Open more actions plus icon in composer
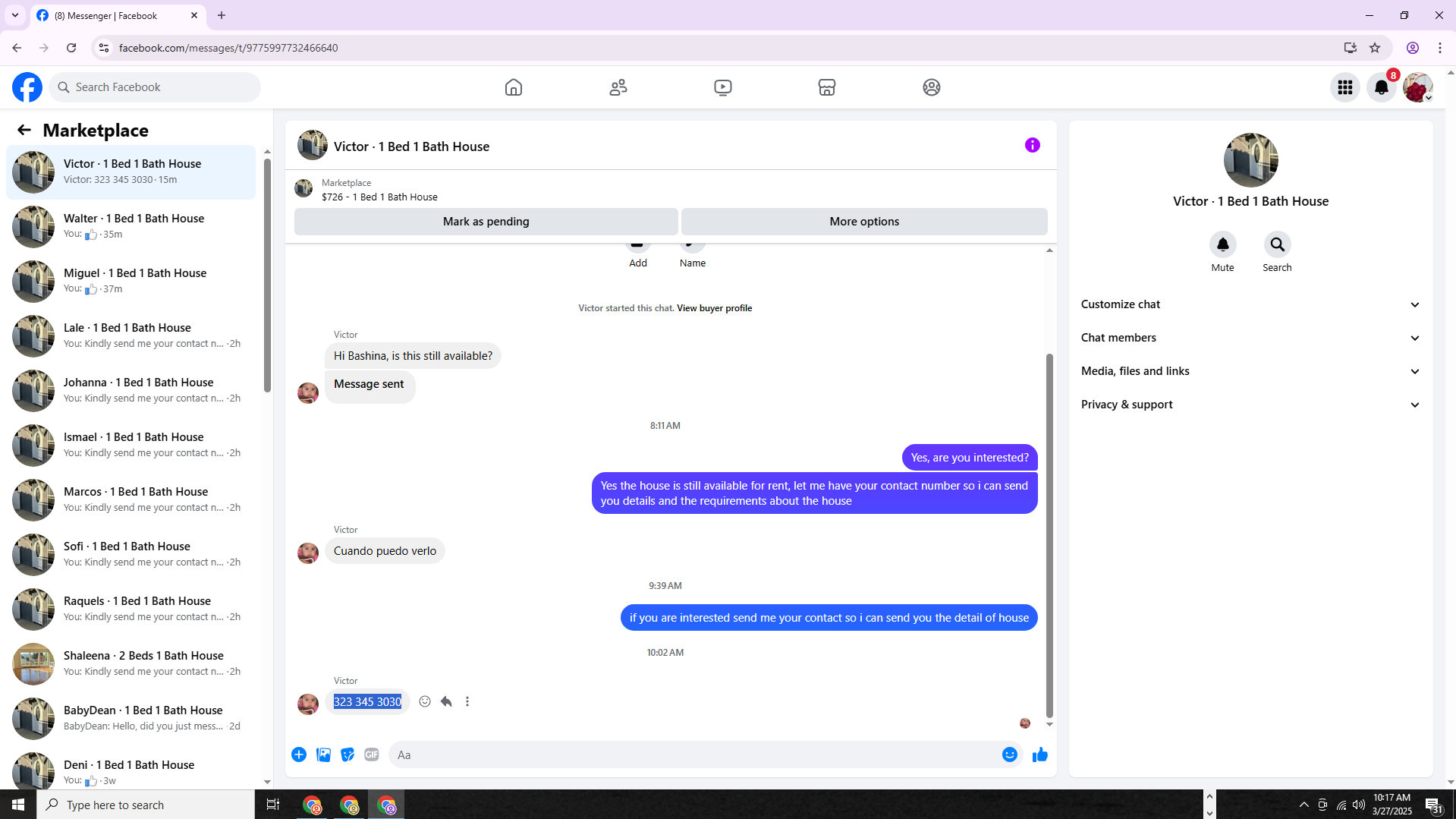 point(299,754)
